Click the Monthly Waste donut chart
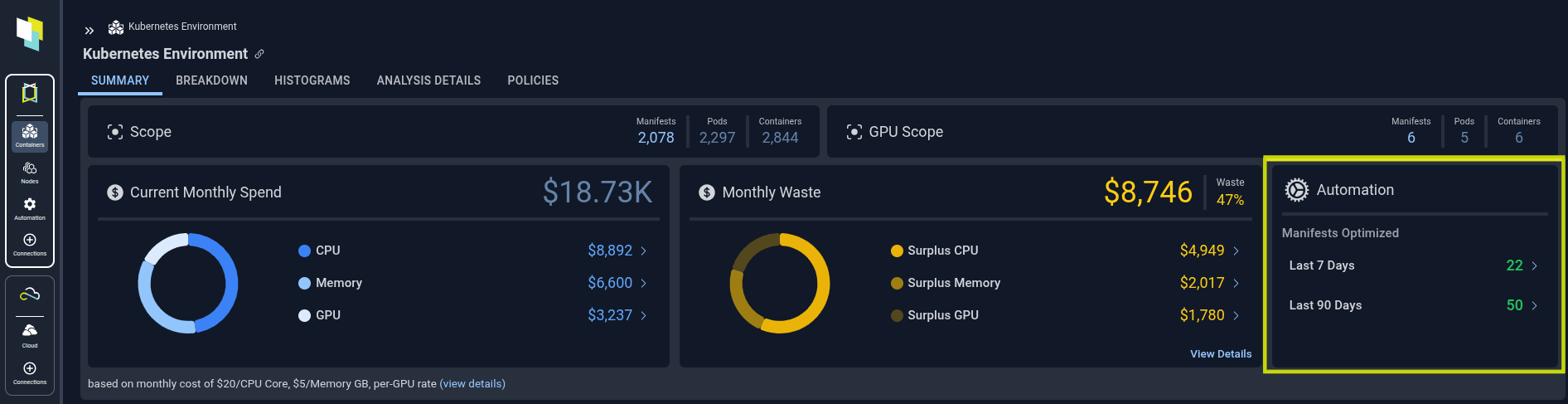The height and width of the screenshot is (404, 1568). coord(780,283)
